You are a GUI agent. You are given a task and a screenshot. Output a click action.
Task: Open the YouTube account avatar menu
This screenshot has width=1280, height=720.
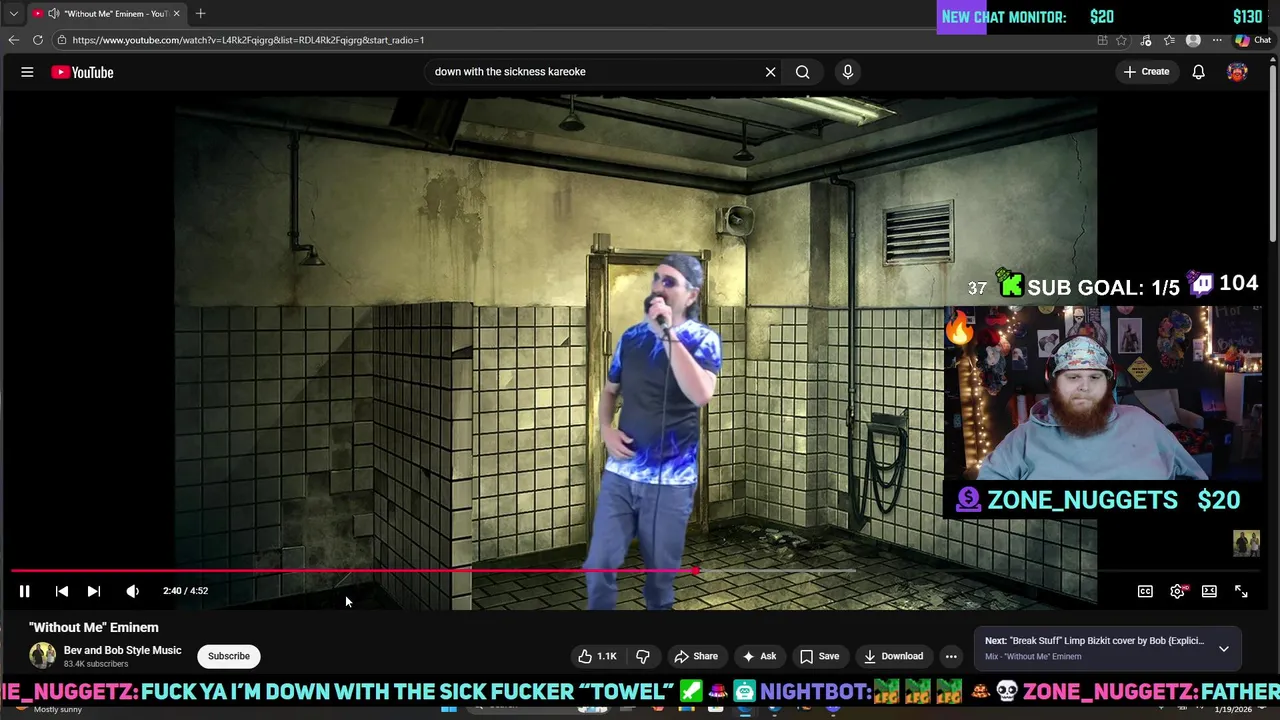(1237, 72)
